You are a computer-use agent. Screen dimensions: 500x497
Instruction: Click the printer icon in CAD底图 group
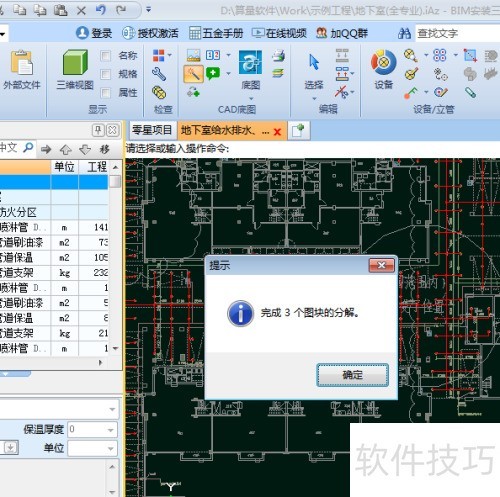(x=278, y=55)
